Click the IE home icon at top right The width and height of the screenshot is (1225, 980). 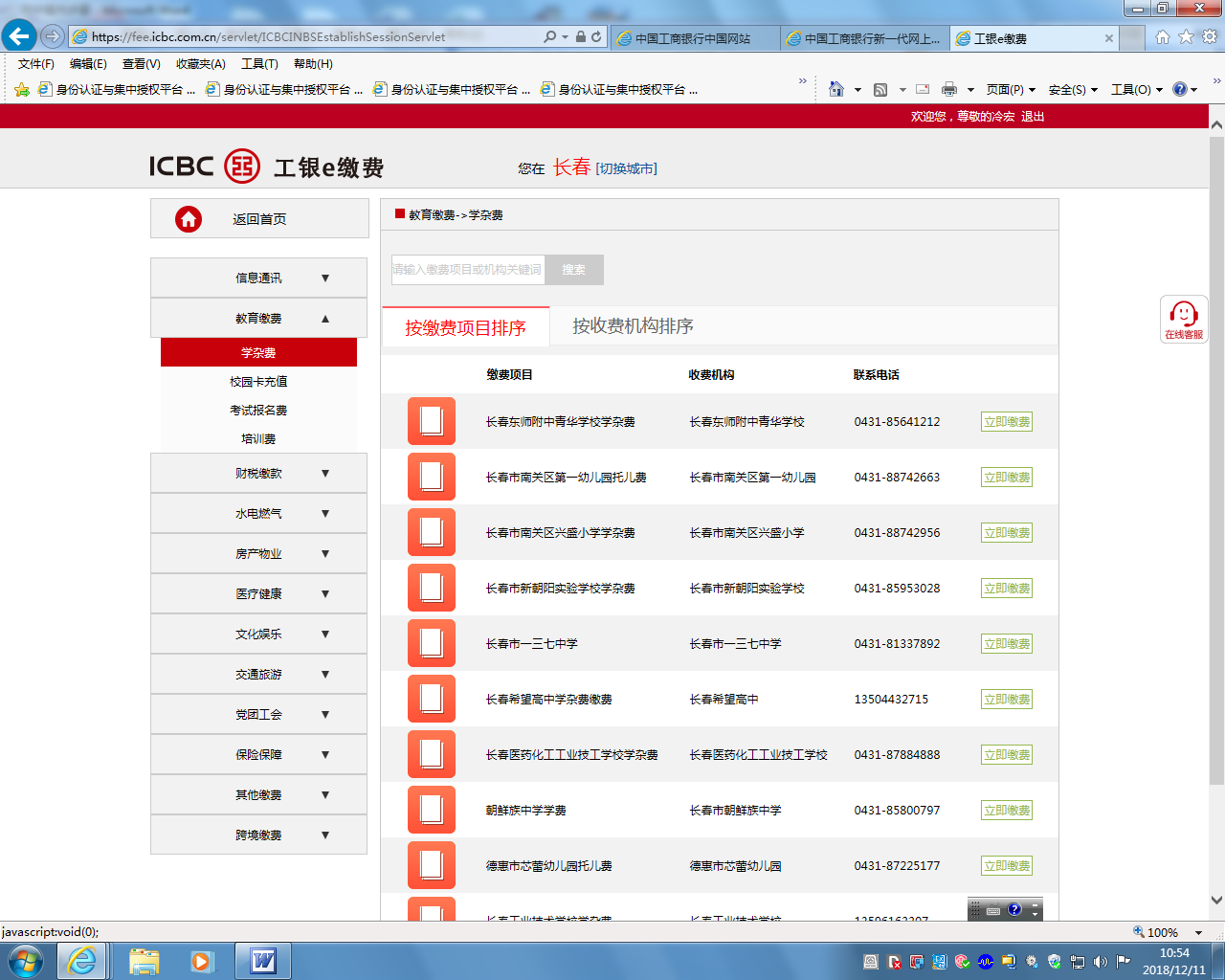[x=1163, y=36]
